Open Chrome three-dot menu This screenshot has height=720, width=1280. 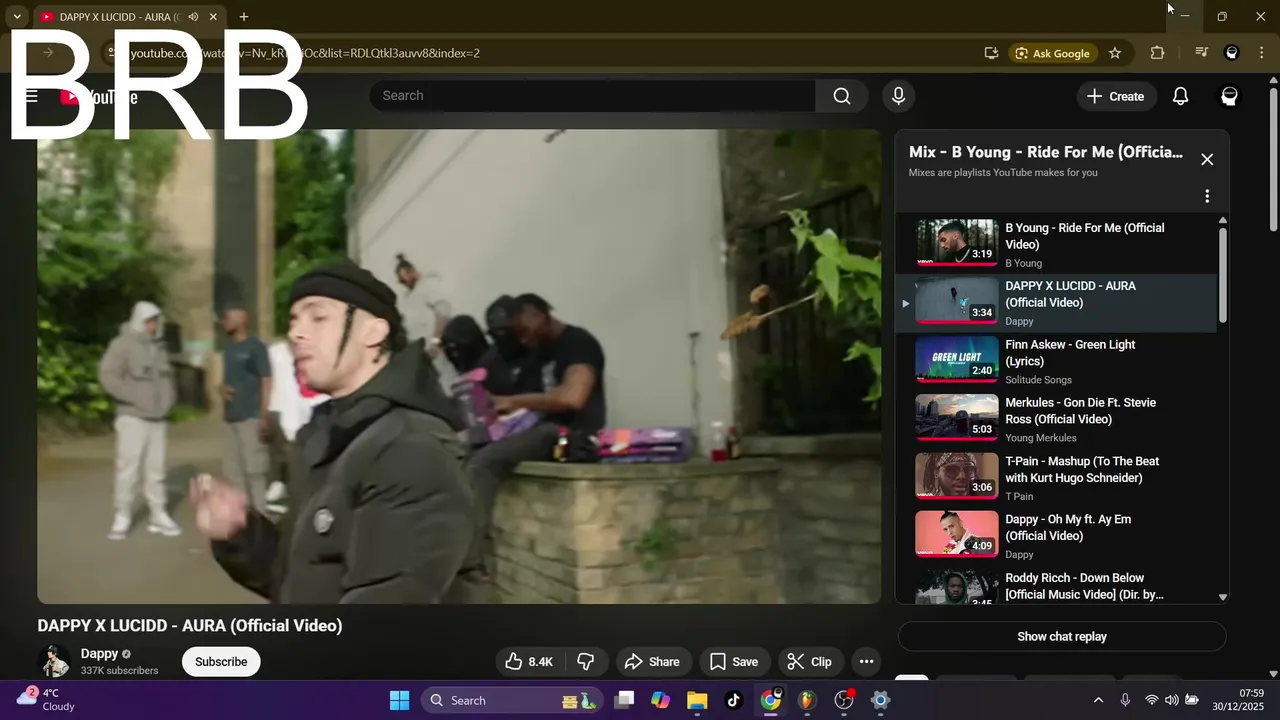coord(1262,53)
